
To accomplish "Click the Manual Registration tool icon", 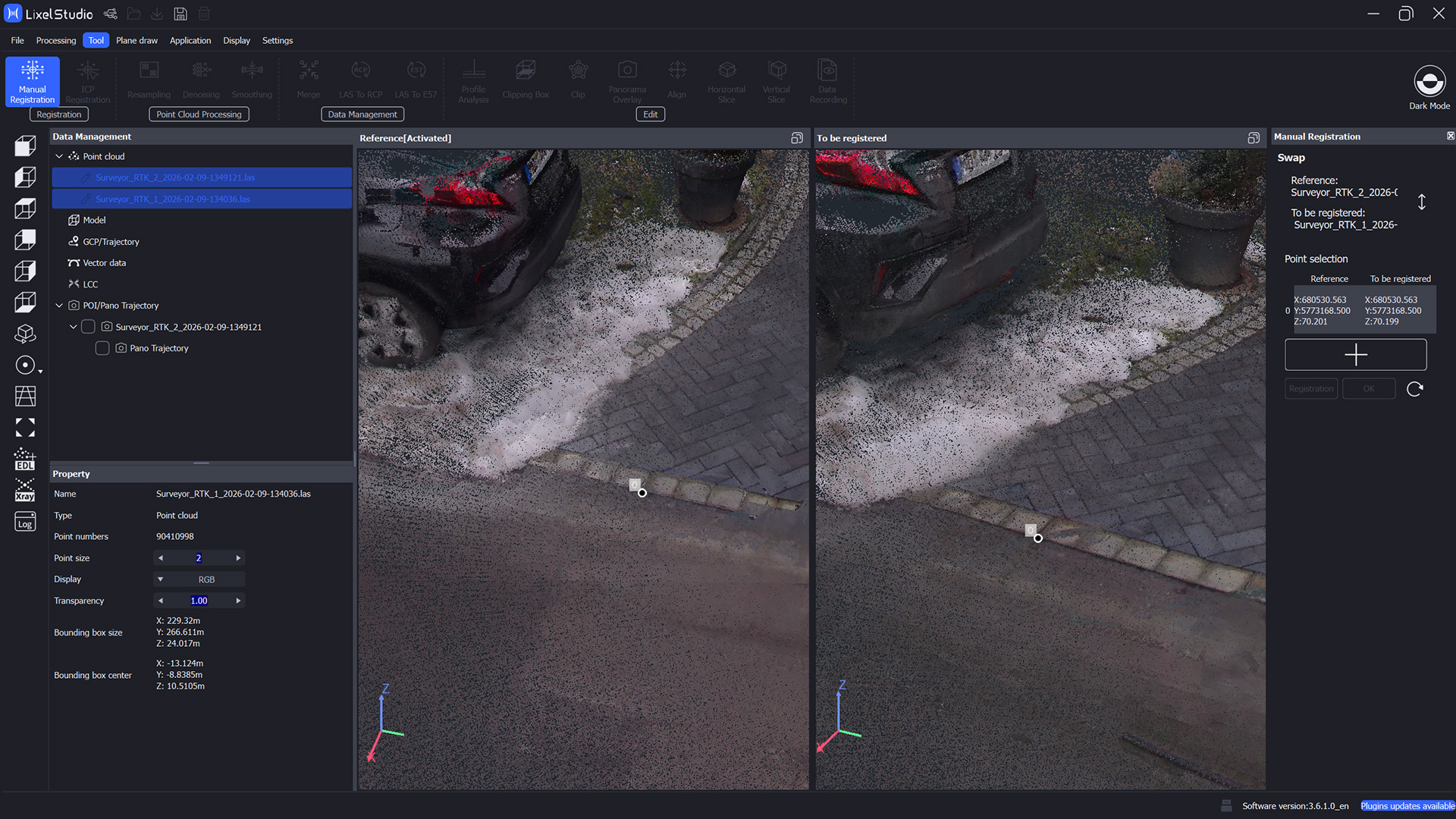I will pyautogui.click(x=32, y=80).
